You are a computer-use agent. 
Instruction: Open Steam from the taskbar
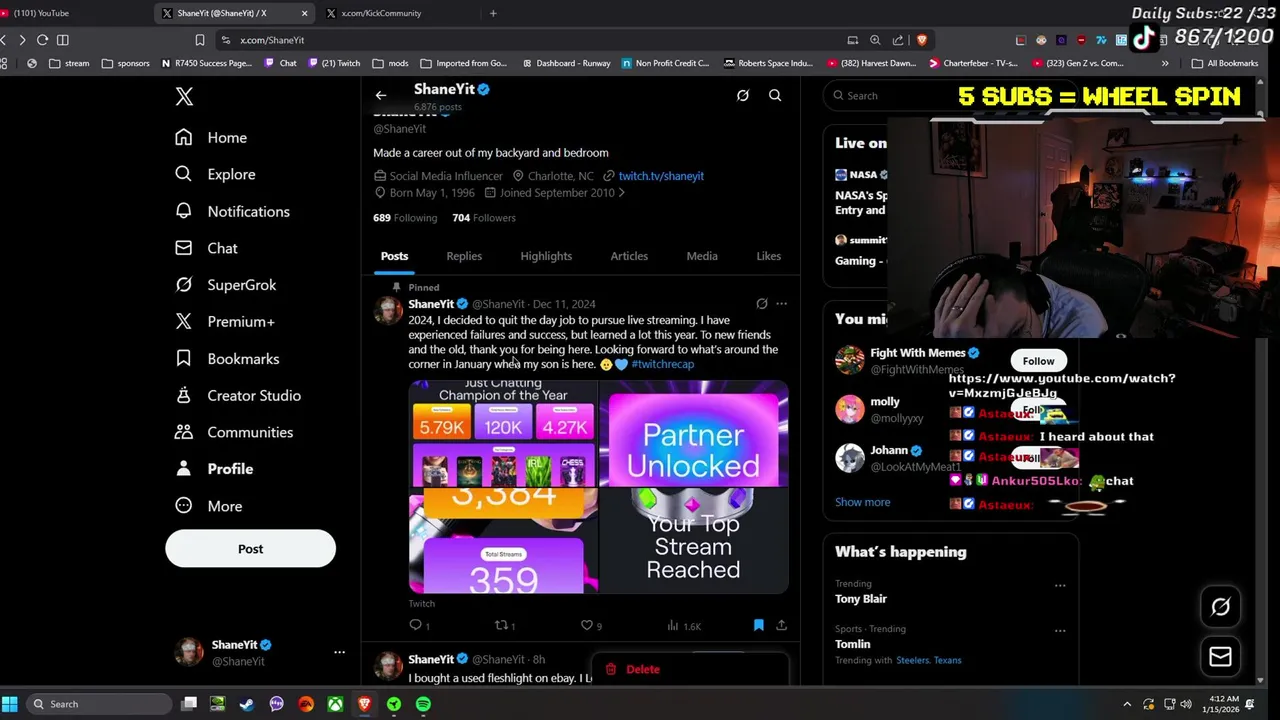[x=247, y=704]
